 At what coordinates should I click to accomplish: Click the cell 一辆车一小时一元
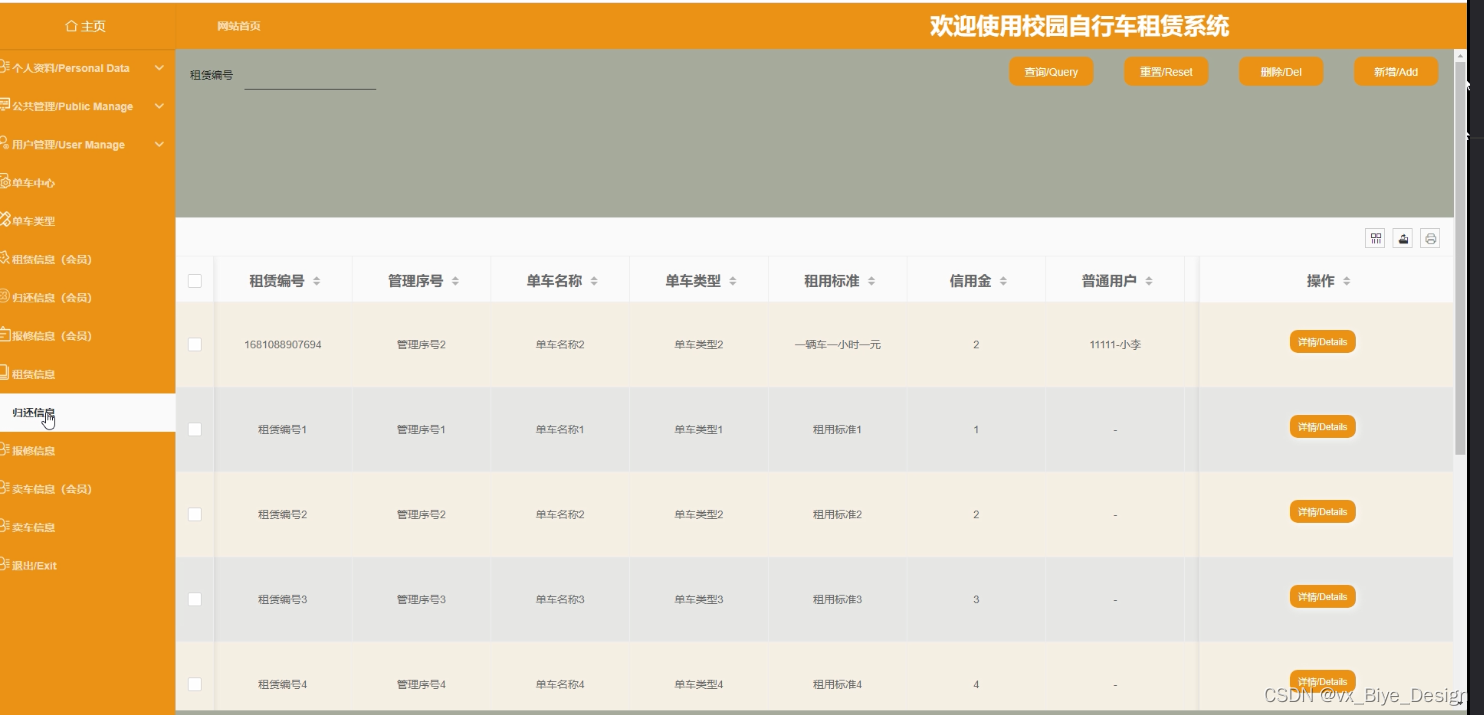click(837, 344)
